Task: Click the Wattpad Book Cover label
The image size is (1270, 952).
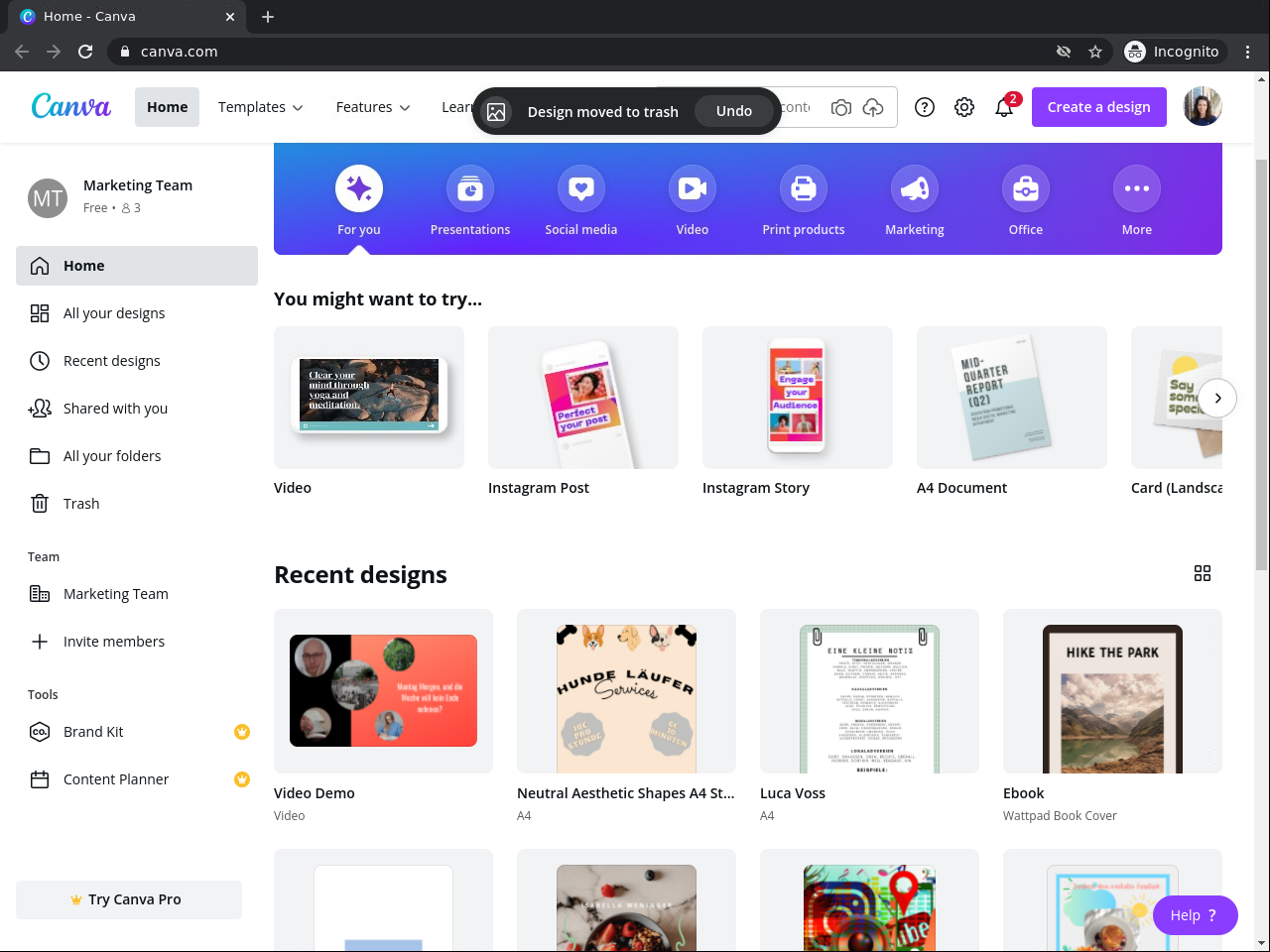Action: [1060, 816]
